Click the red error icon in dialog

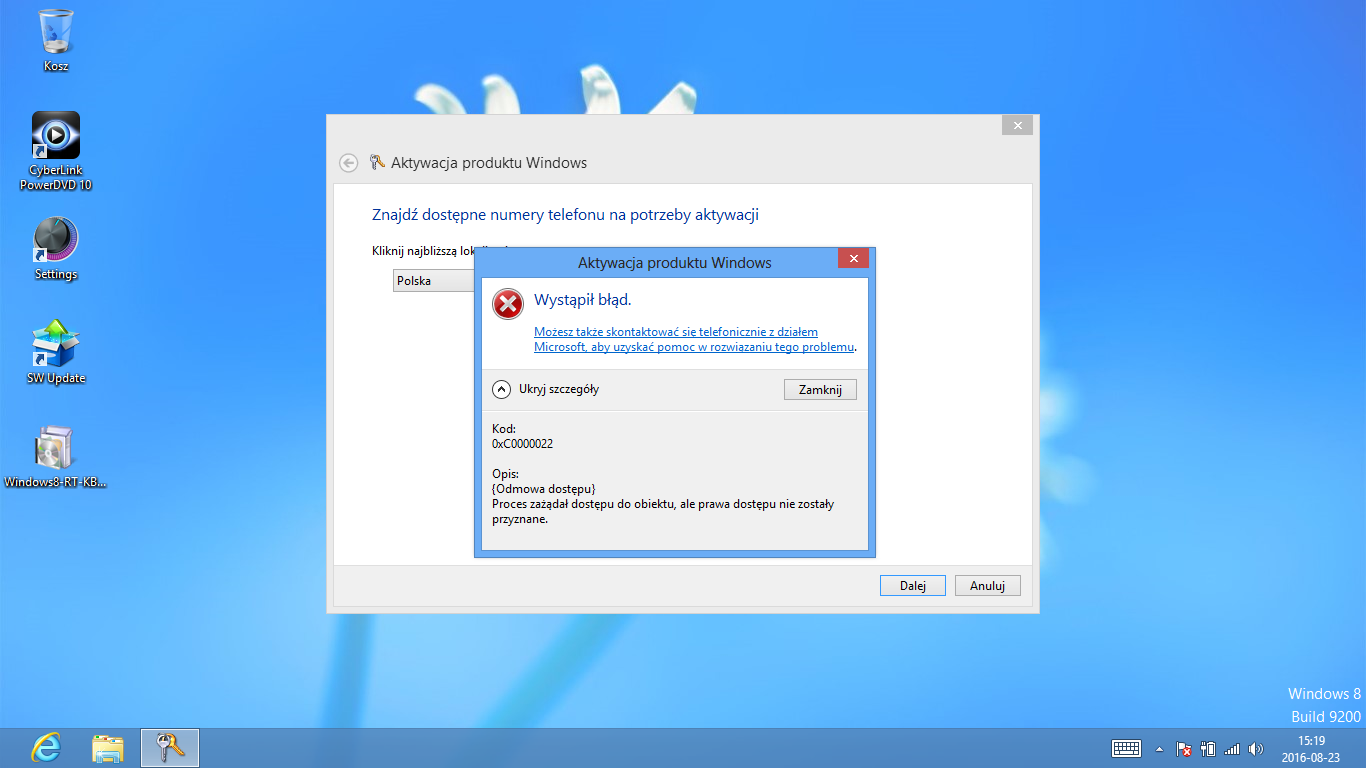[508, 303]
